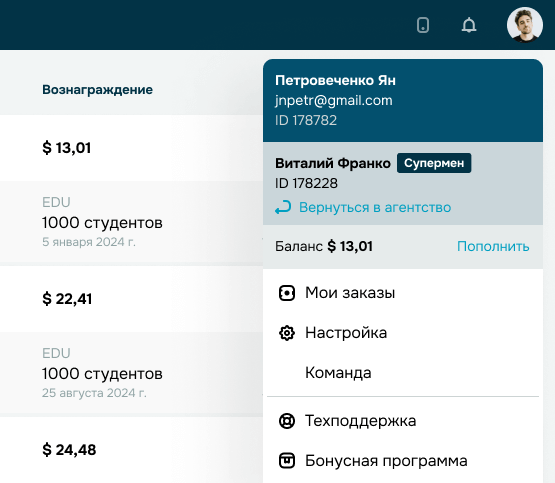Click the $ 22,41 reward value
The width and height of the screenshot is (555, 483).
click(x=67, y=299)
